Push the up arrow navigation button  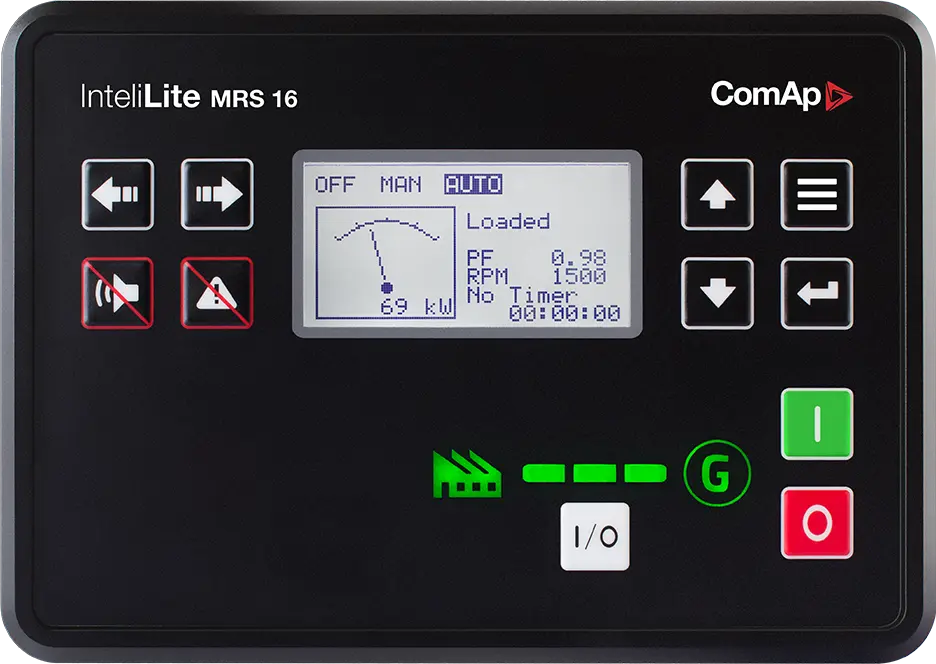coord(717,195)
